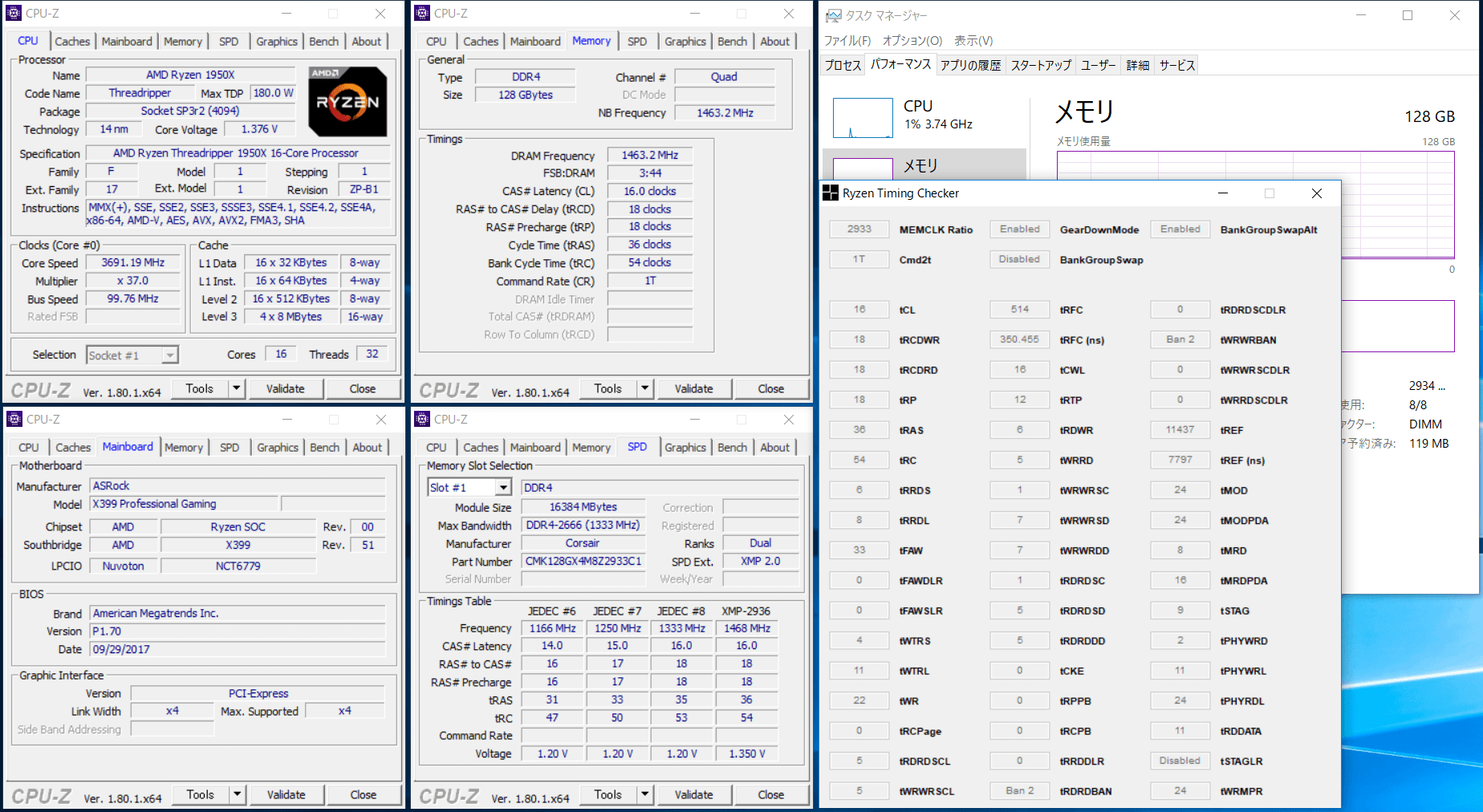Expand Tools arrow in SPD tab window

click(x=644, y=794)
